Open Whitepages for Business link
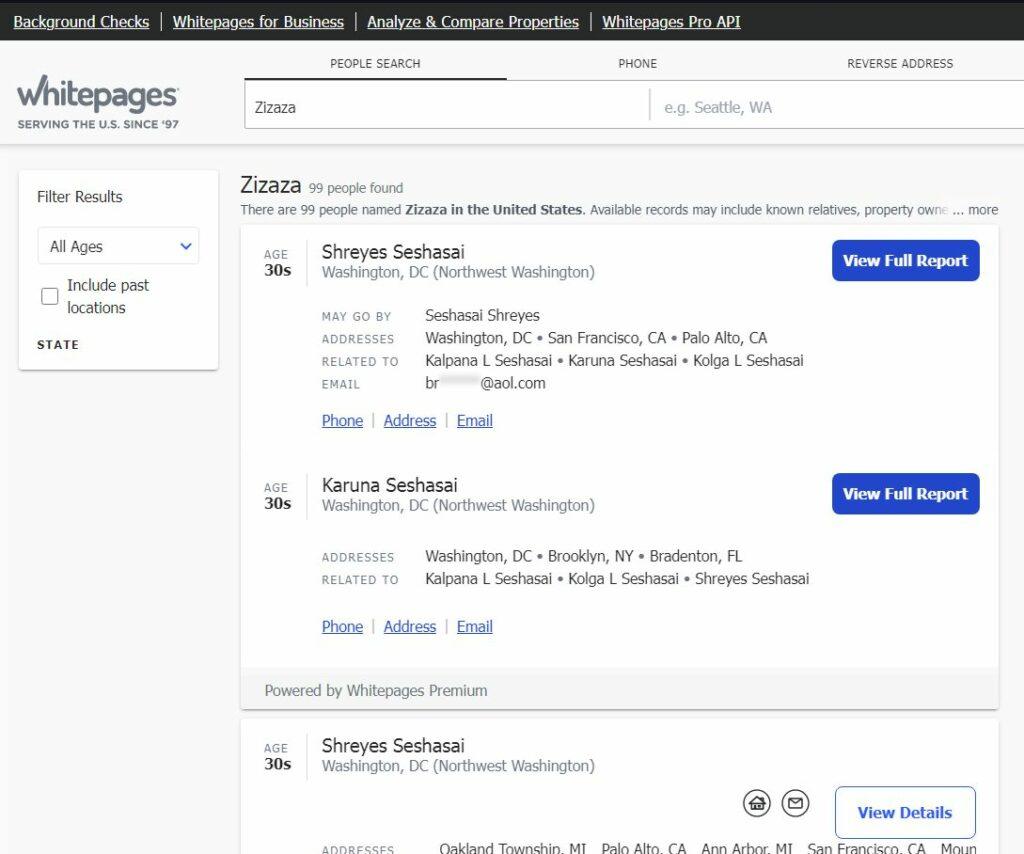Viewport: 1024px width, 854px height. [258, 21]
